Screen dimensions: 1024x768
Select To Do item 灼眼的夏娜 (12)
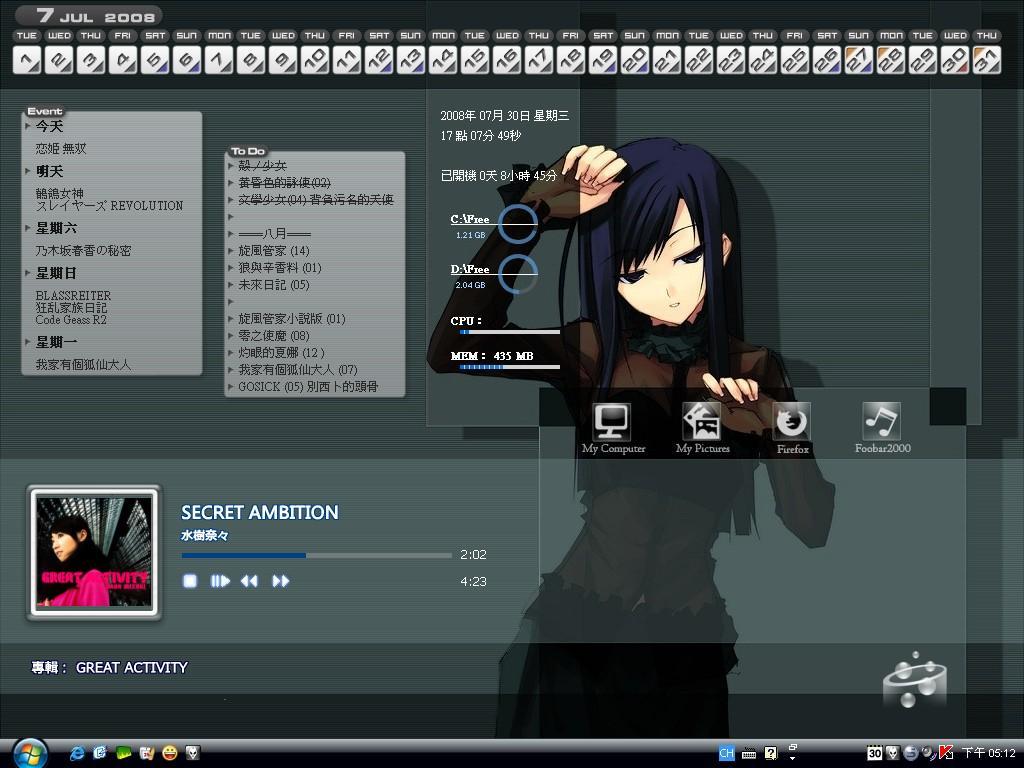(x=281, y=353)
